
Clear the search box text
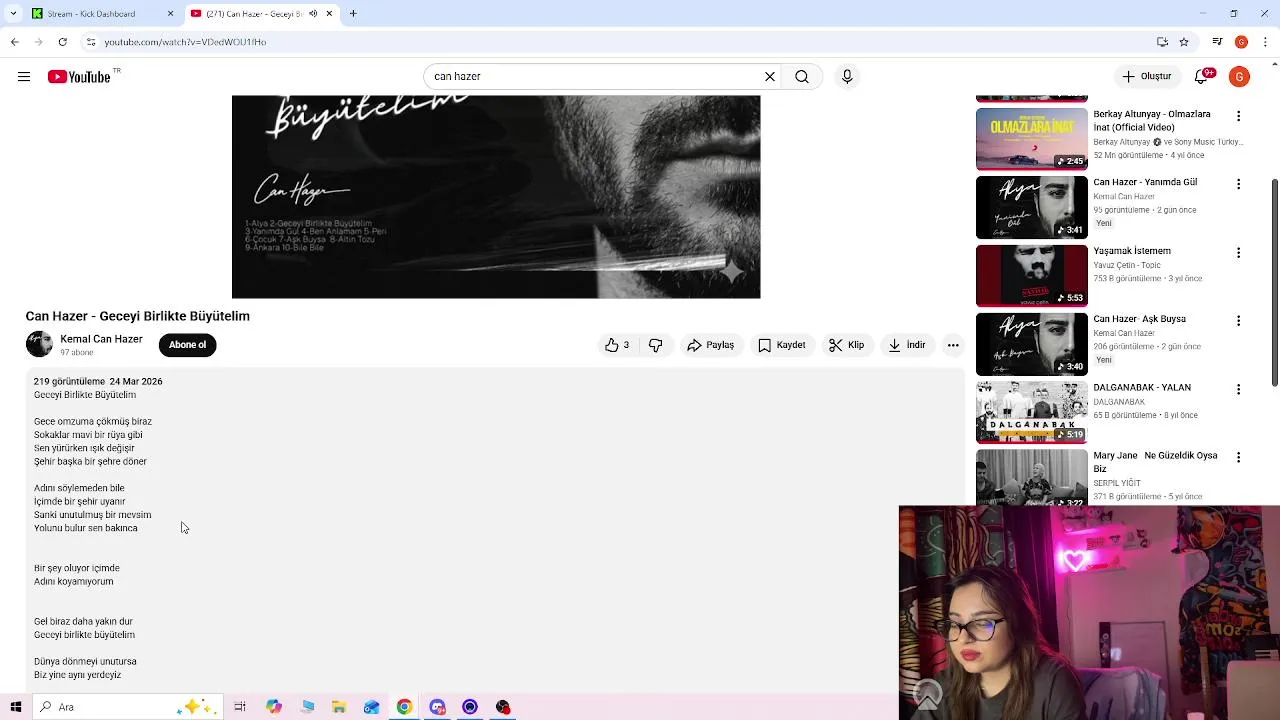[770, 76]
